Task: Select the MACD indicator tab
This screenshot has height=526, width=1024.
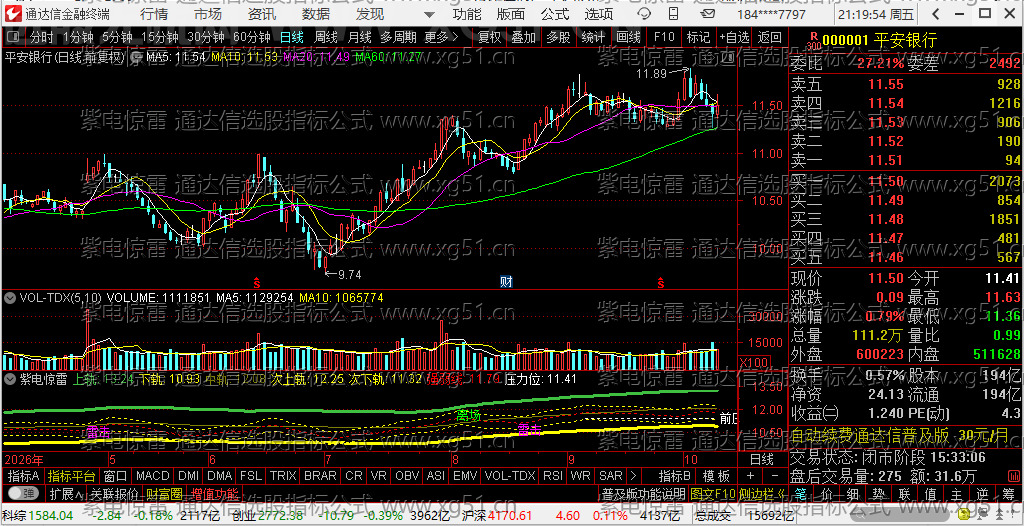Action: click(152, 476)
